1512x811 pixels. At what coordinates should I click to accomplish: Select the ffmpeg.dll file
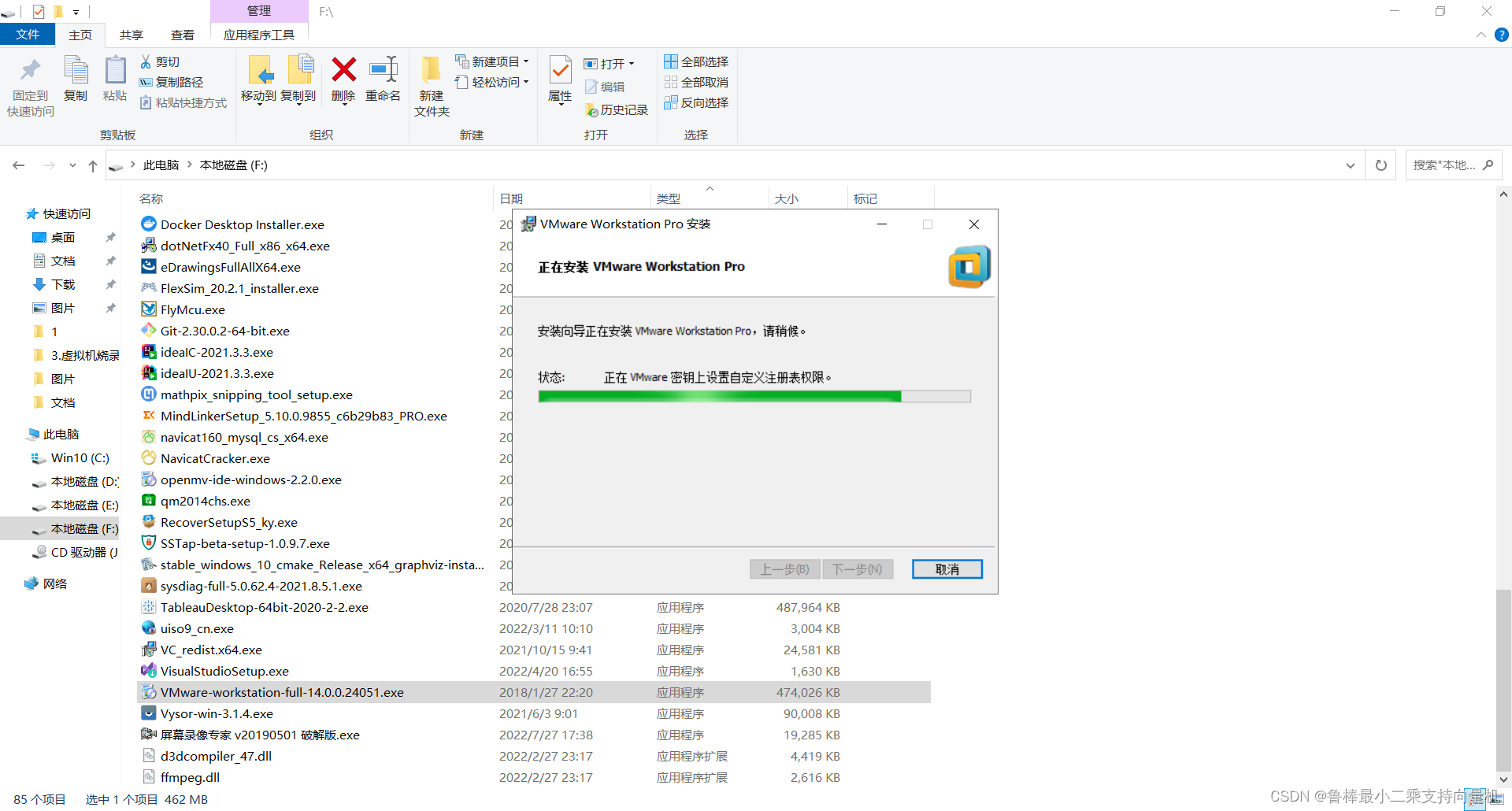[534, 777]
